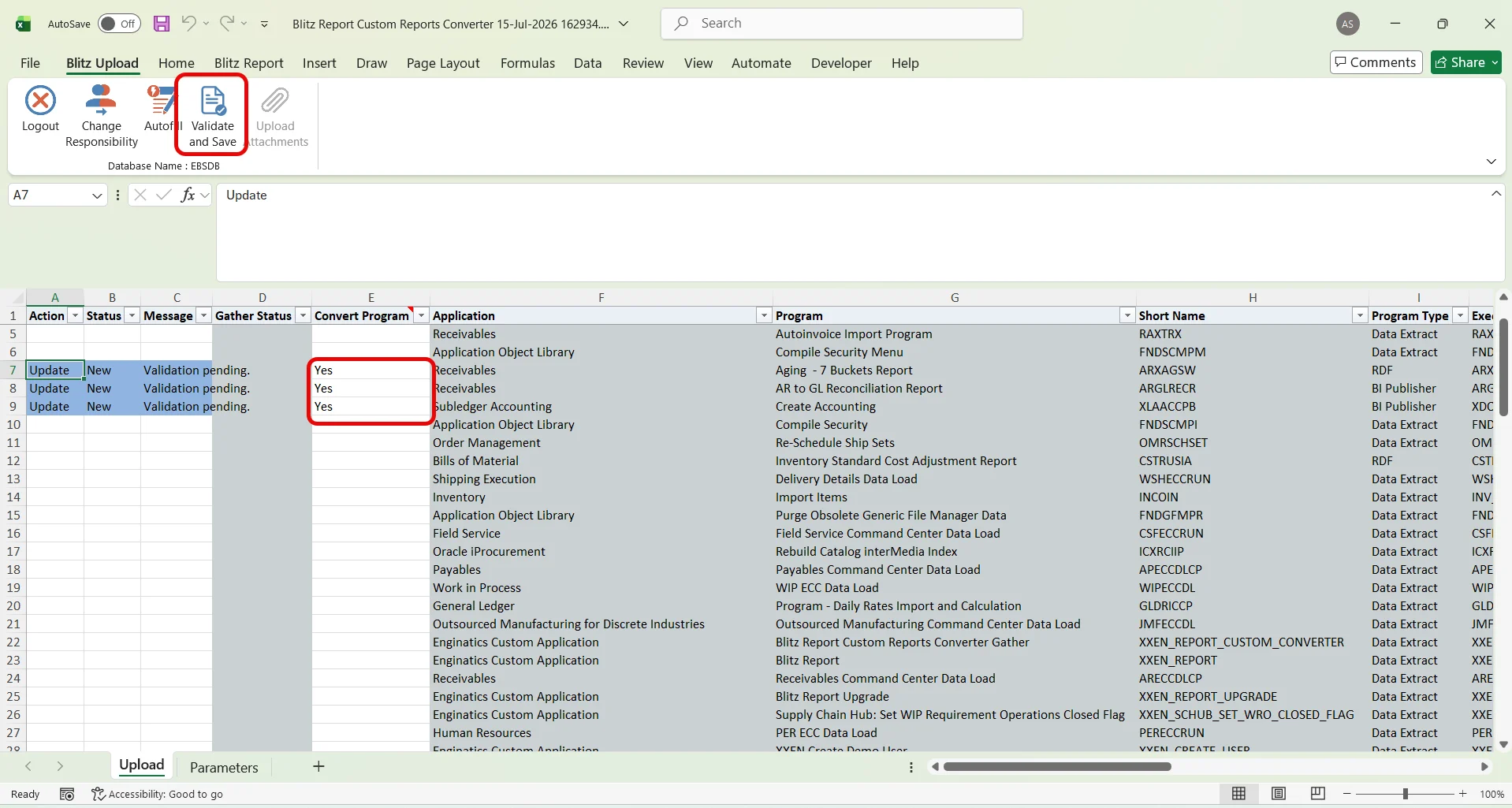Open the File menu
The width and height of the screenshot is (1512, 808).
30,63
